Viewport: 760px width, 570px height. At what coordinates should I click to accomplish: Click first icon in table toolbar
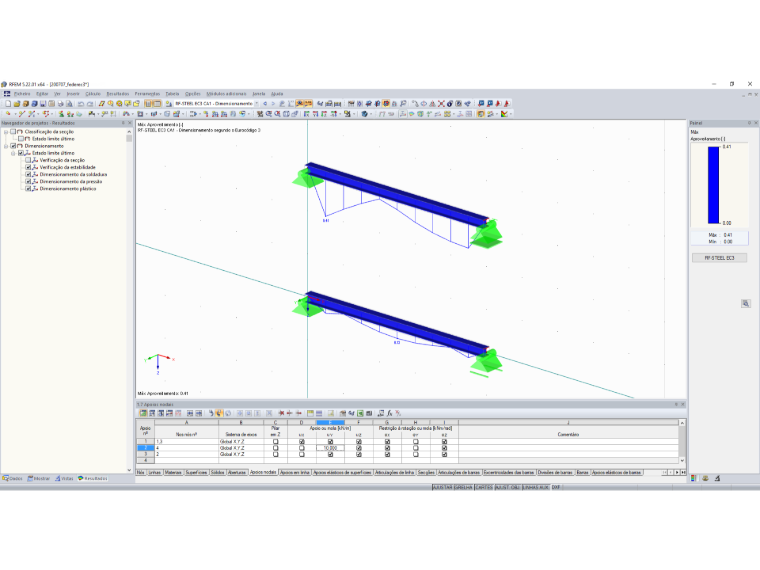coord(143,413)
